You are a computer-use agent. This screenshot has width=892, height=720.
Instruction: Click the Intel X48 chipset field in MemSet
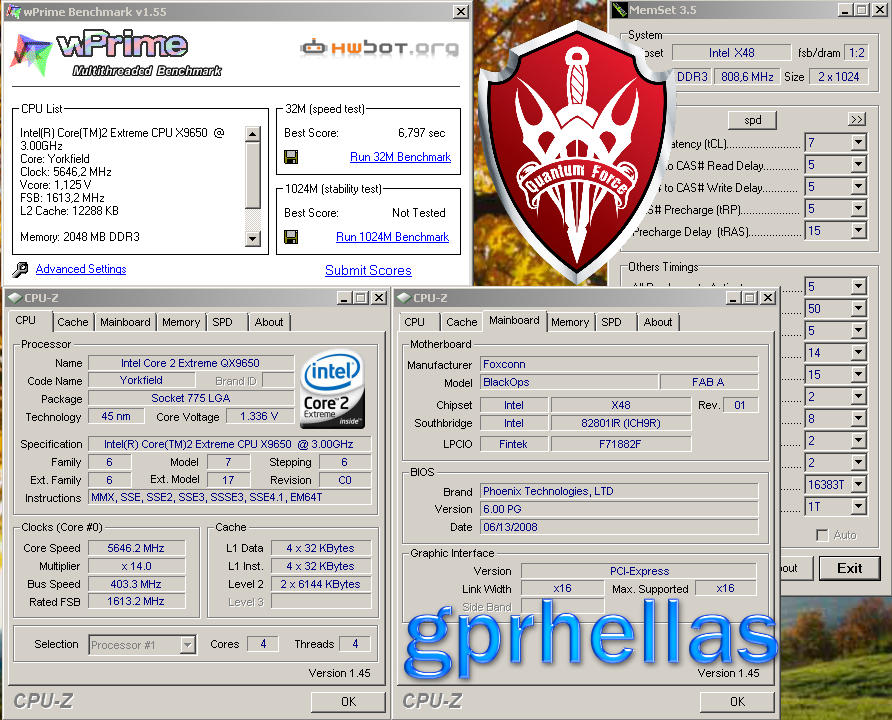click(732, 53)
